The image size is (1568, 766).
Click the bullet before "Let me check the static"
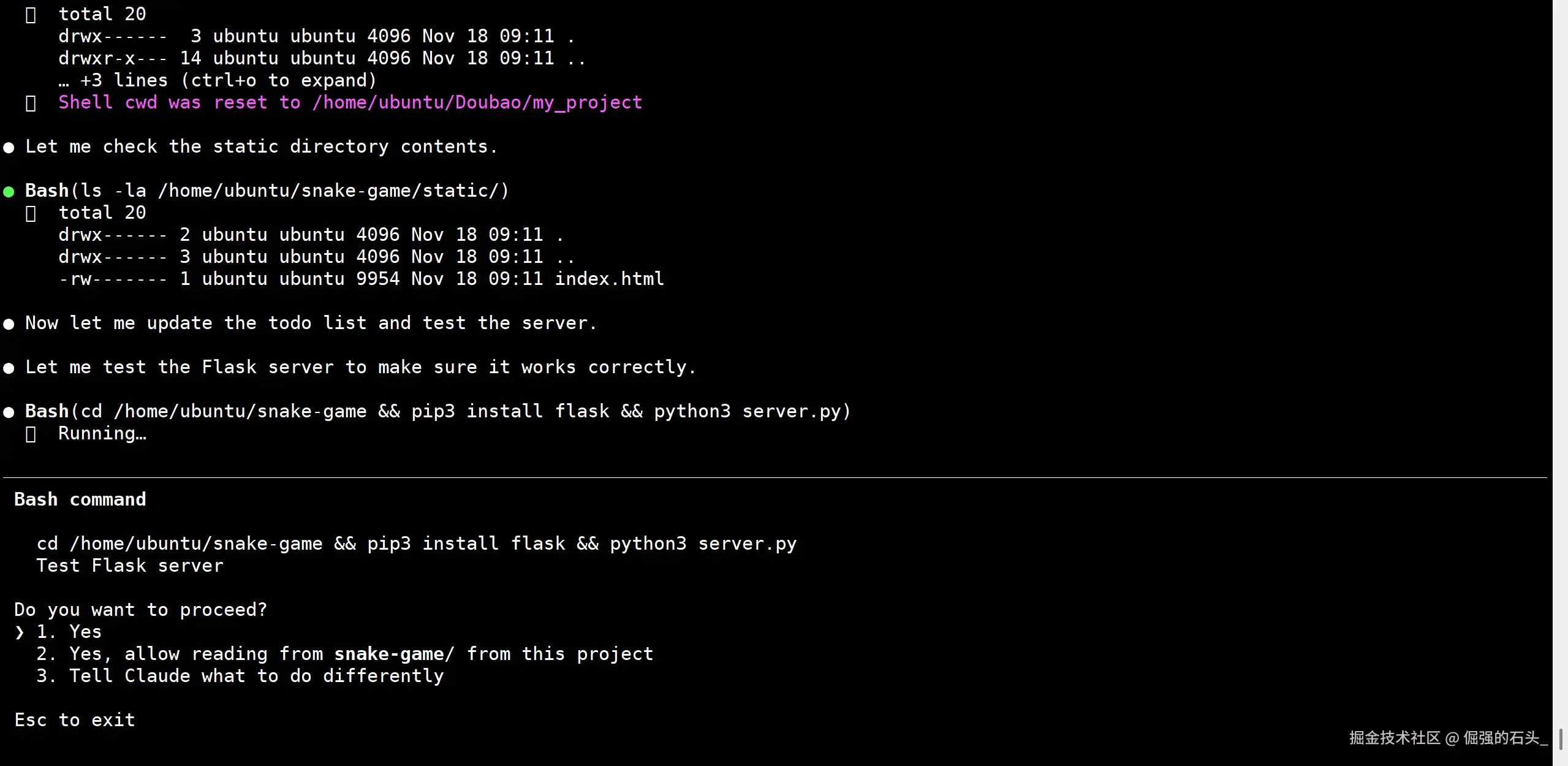[x=9, y=148]
